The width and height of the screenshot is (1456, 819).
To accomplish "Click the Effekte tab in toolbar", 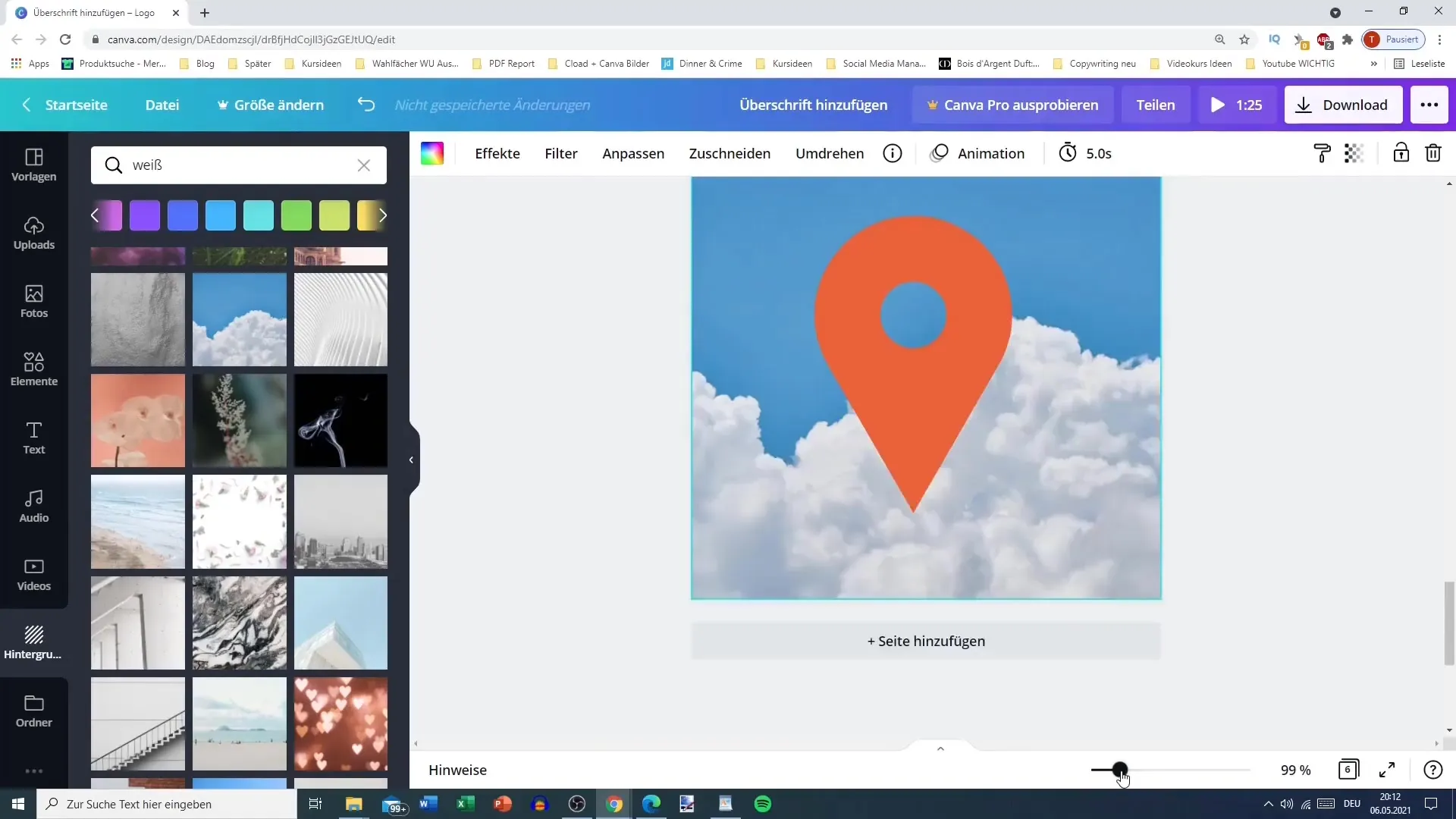I will click(x=497, y=153).
